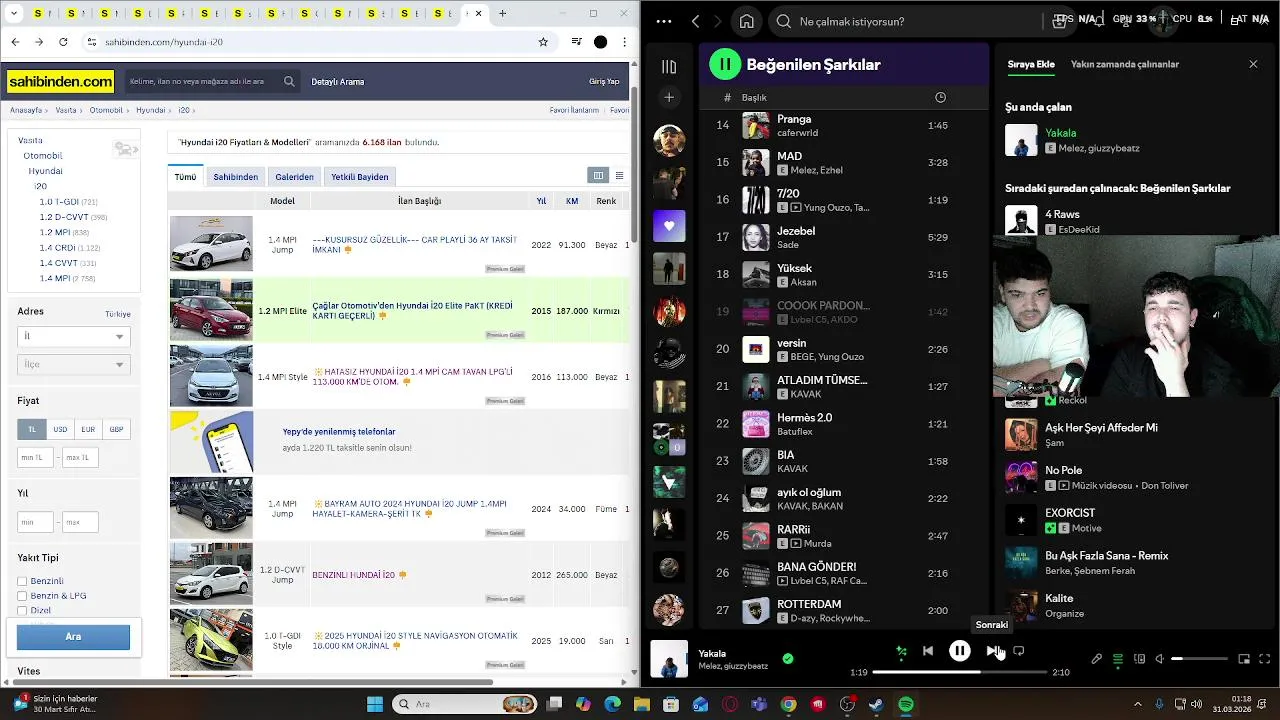The height and width of the screenshot is (720, 1280).
Task: Select EUR currency option
Action: (x=88, y=429)
